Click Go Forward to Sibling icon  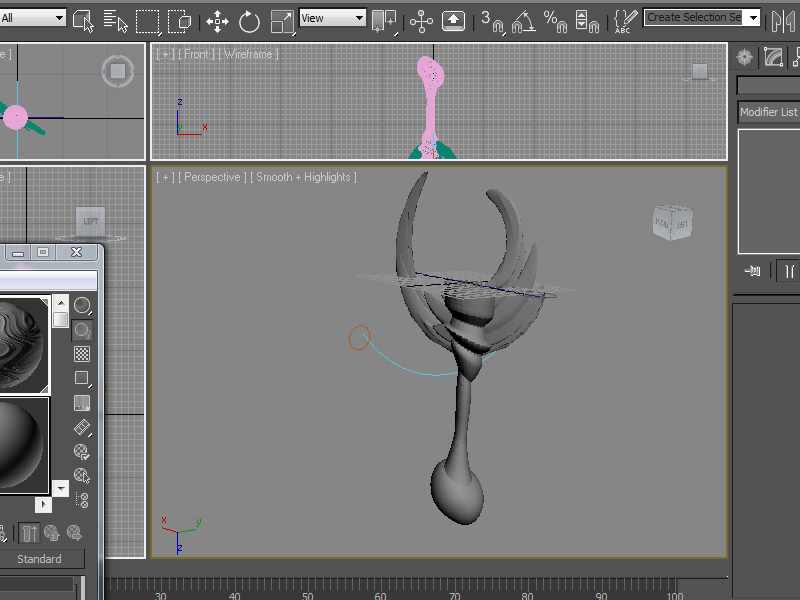(74, 533)
